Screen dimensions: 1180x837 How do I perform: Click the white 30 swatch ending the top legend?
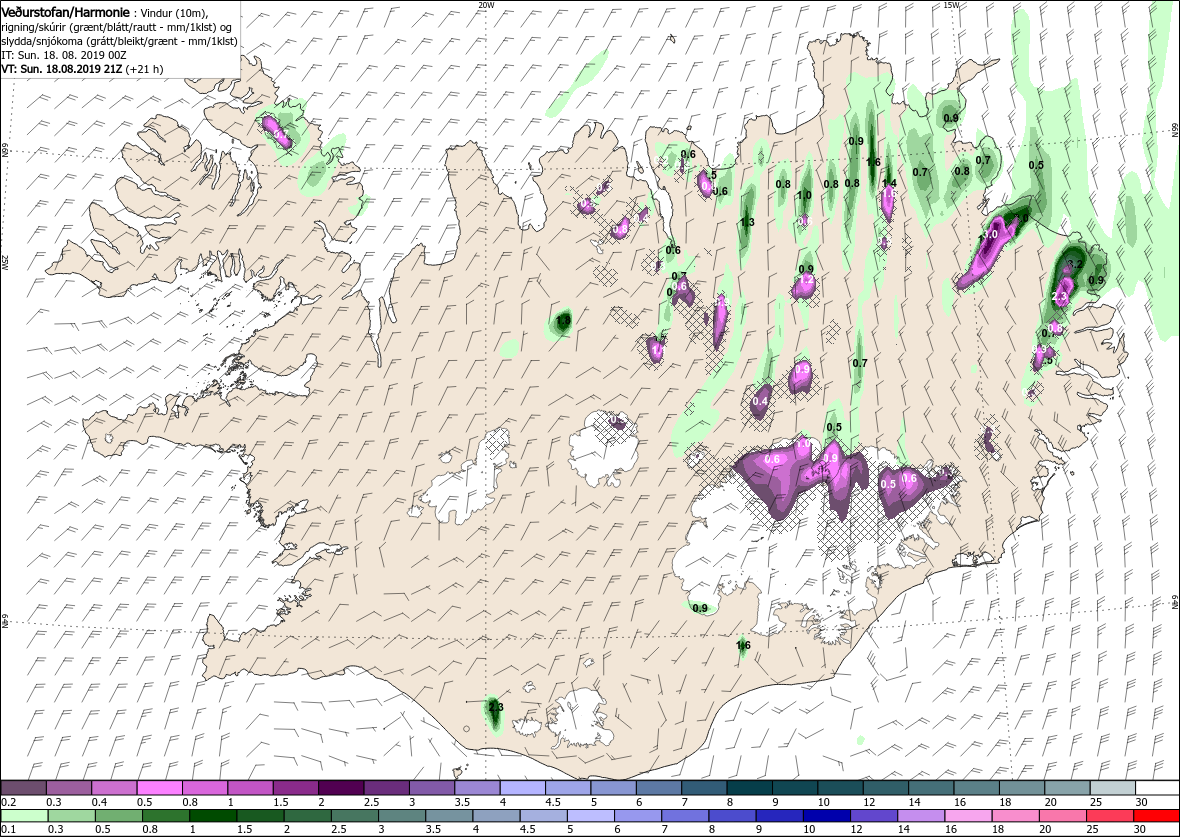point(1156,788)
